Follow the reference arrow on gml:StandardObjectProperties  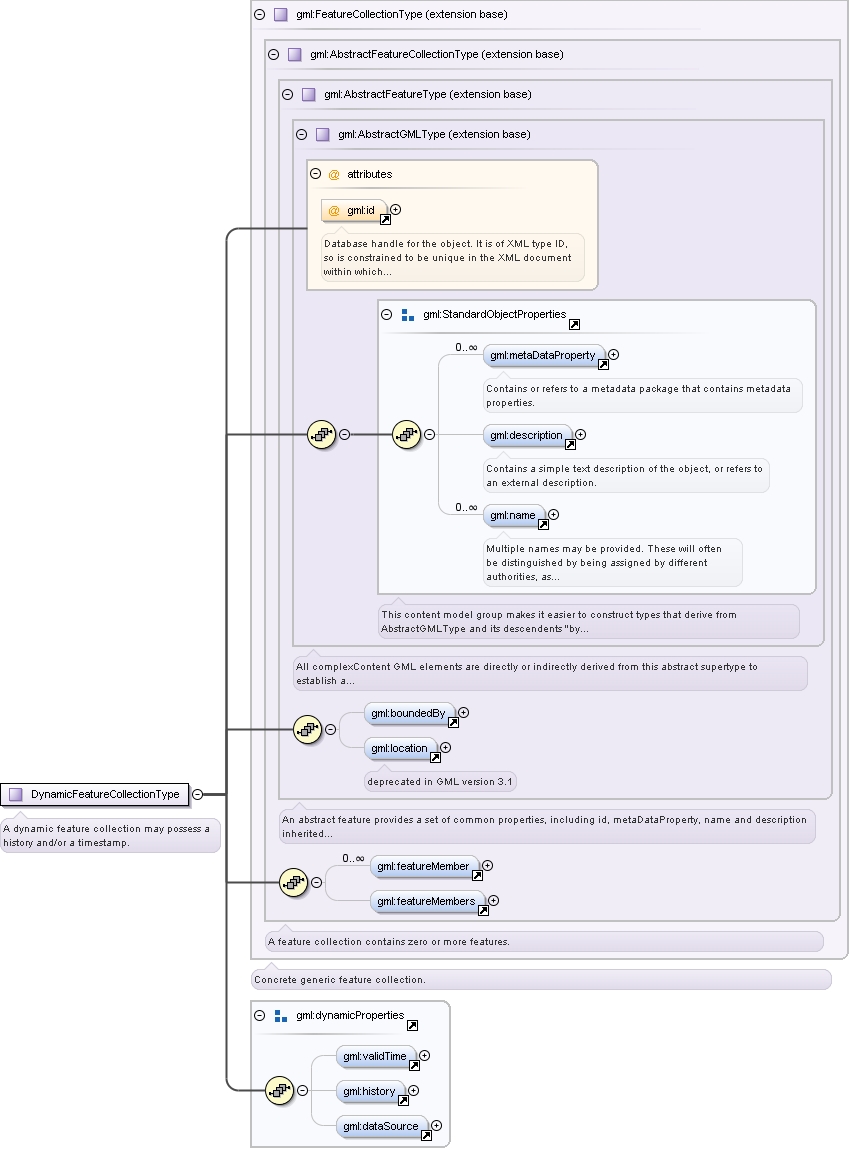(x=574, y=325)
